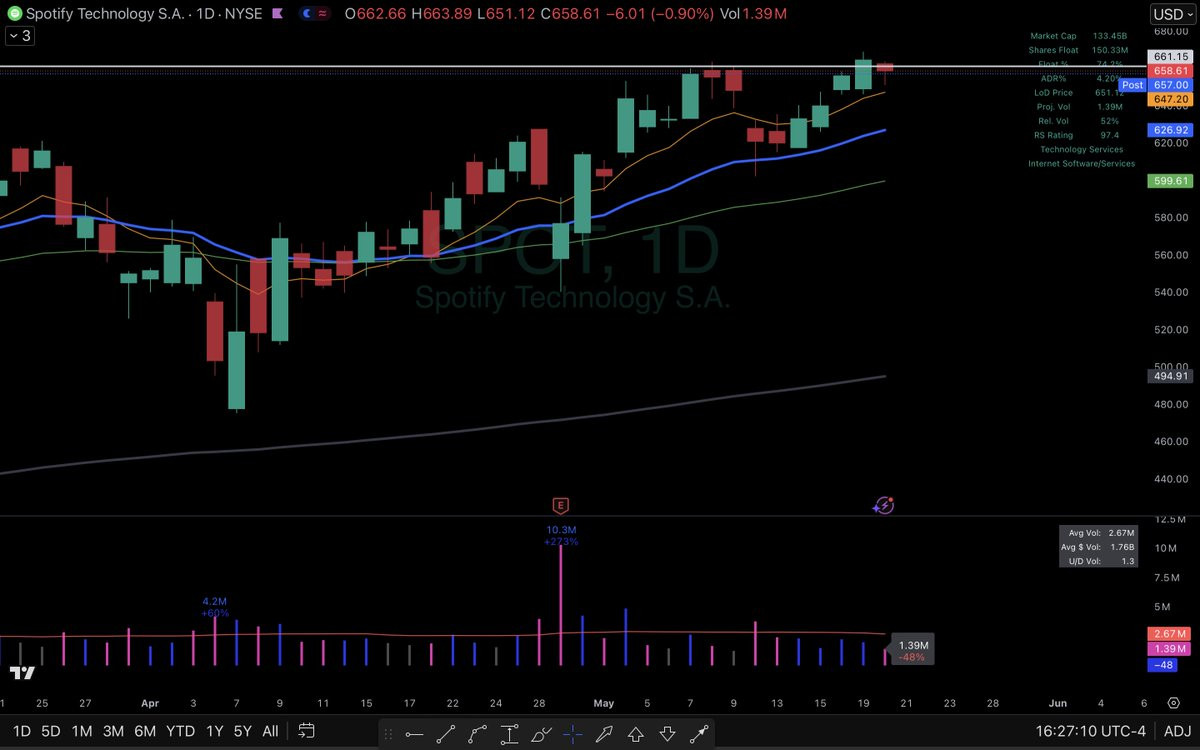Click the Apr label on time axis
This screenshot has width=1200, height=750.
(150, 703)
